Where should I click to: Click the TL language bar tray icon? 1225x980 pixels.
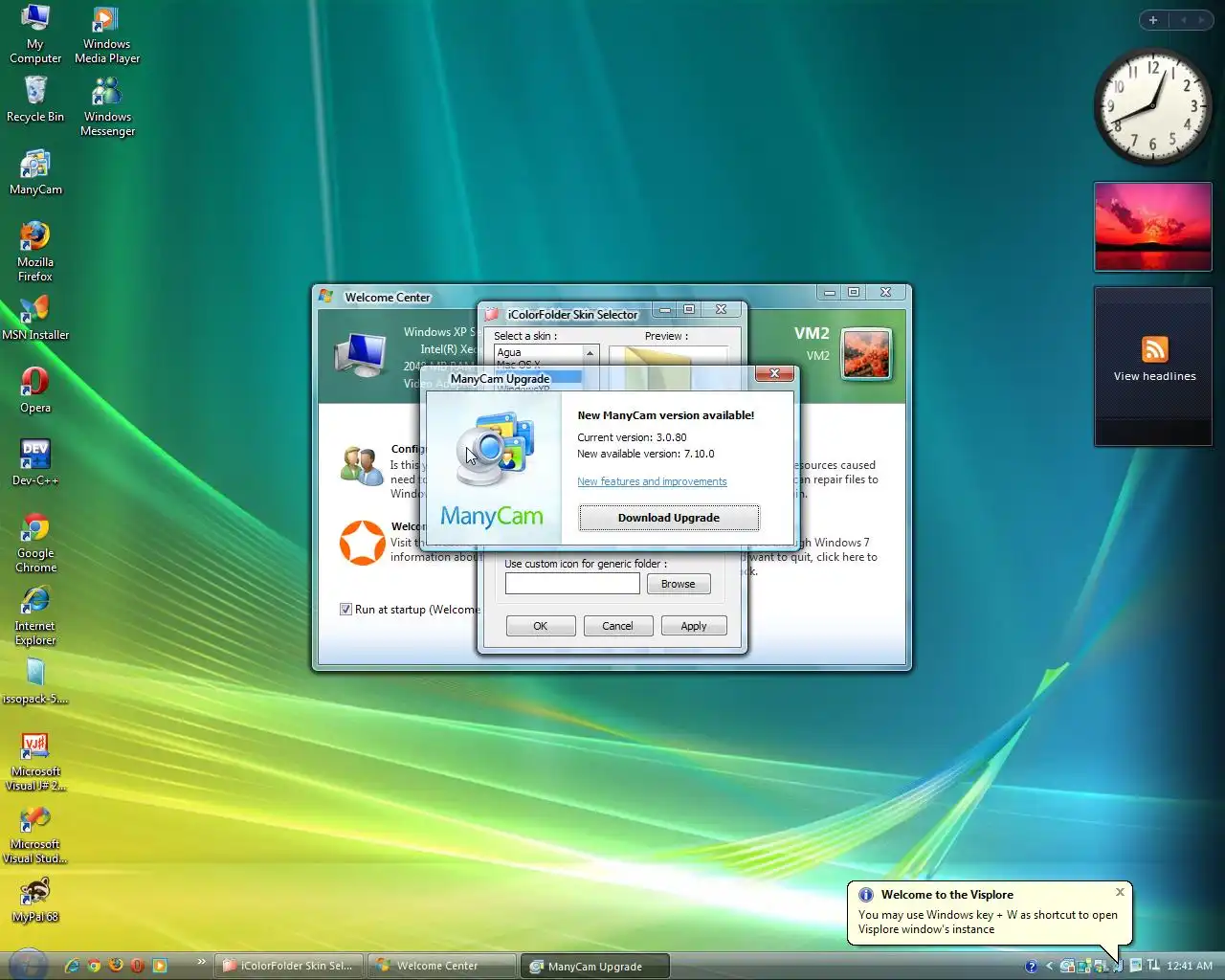[1153, 966]
